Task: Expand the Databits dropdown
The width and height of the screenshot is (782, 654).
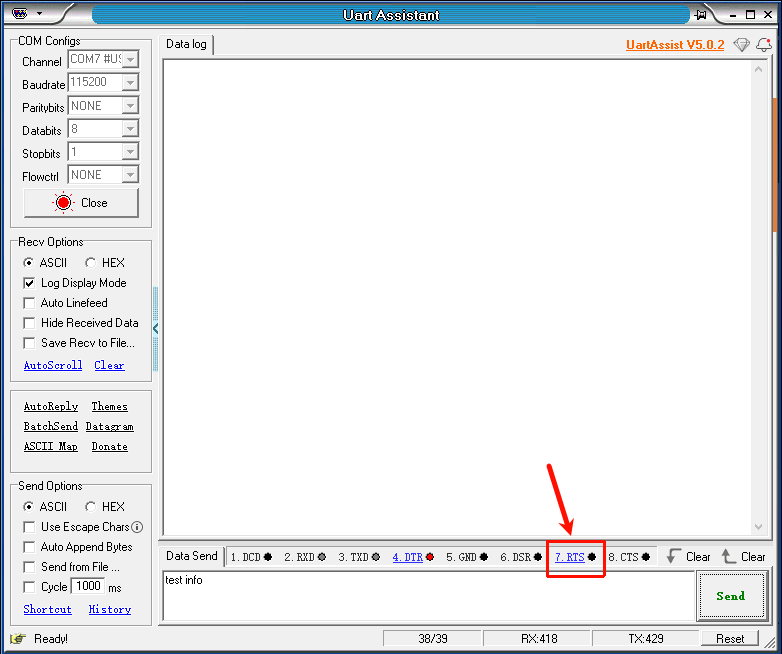Action: click(x=130, y=129)
